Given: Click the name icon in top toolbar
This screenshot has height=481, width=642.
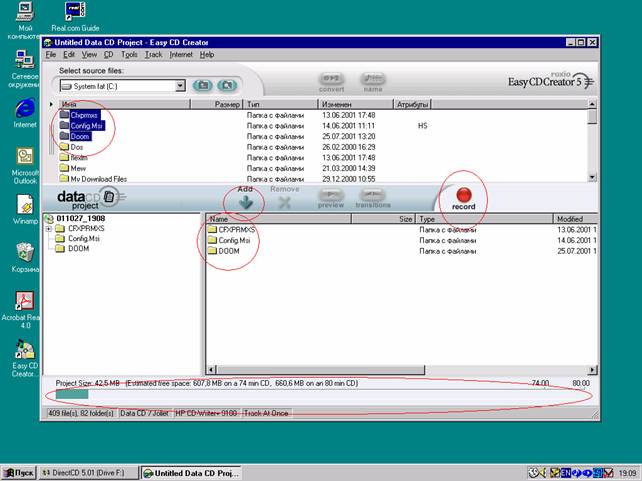Looking at the screenshot, I should tap(373, 79).
